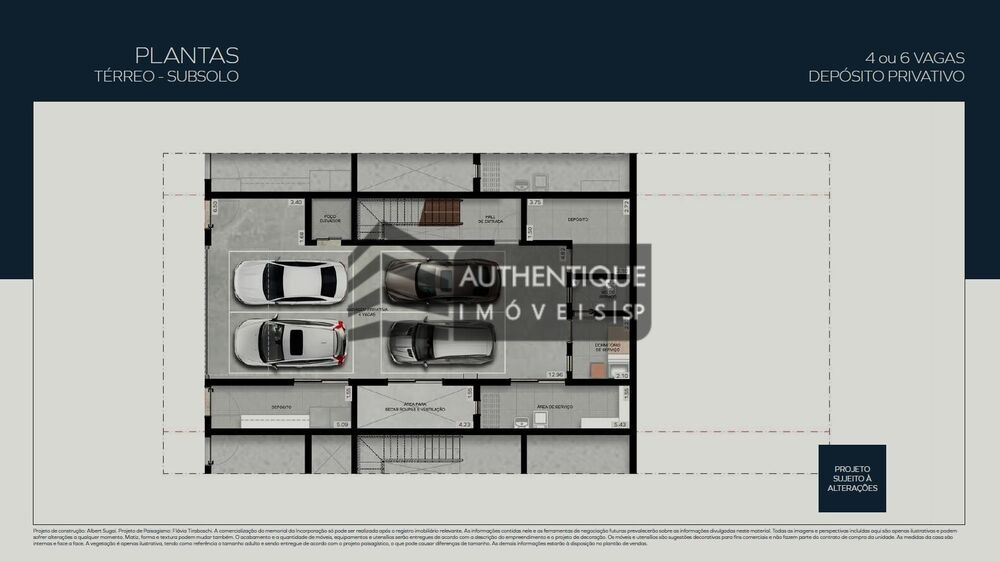
Task: Select the white hatchback with red mirrors
Action: [290, 343]
